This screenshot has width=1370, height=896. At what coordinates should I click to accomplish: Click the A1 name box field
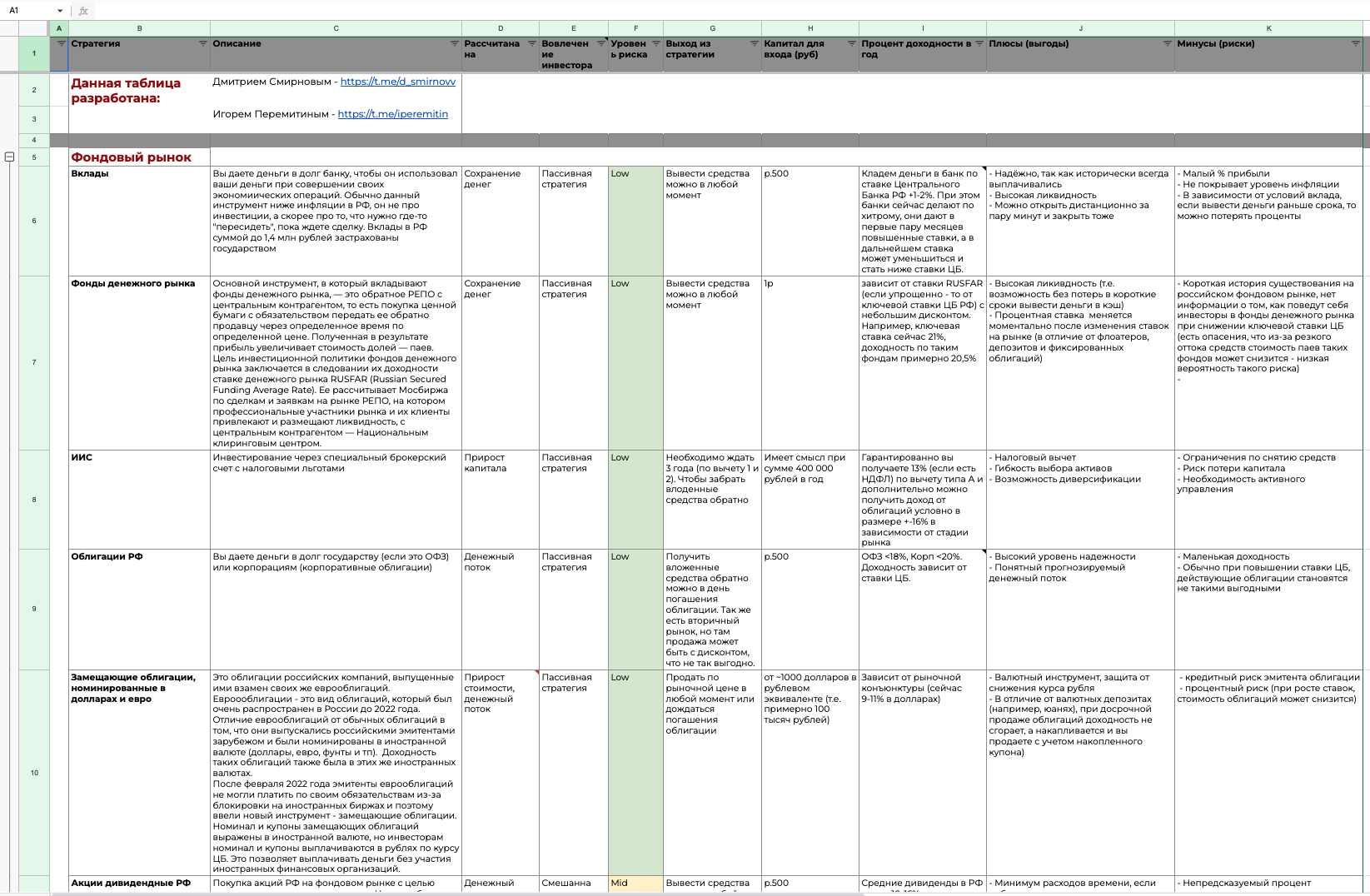[x=30, y=11]
